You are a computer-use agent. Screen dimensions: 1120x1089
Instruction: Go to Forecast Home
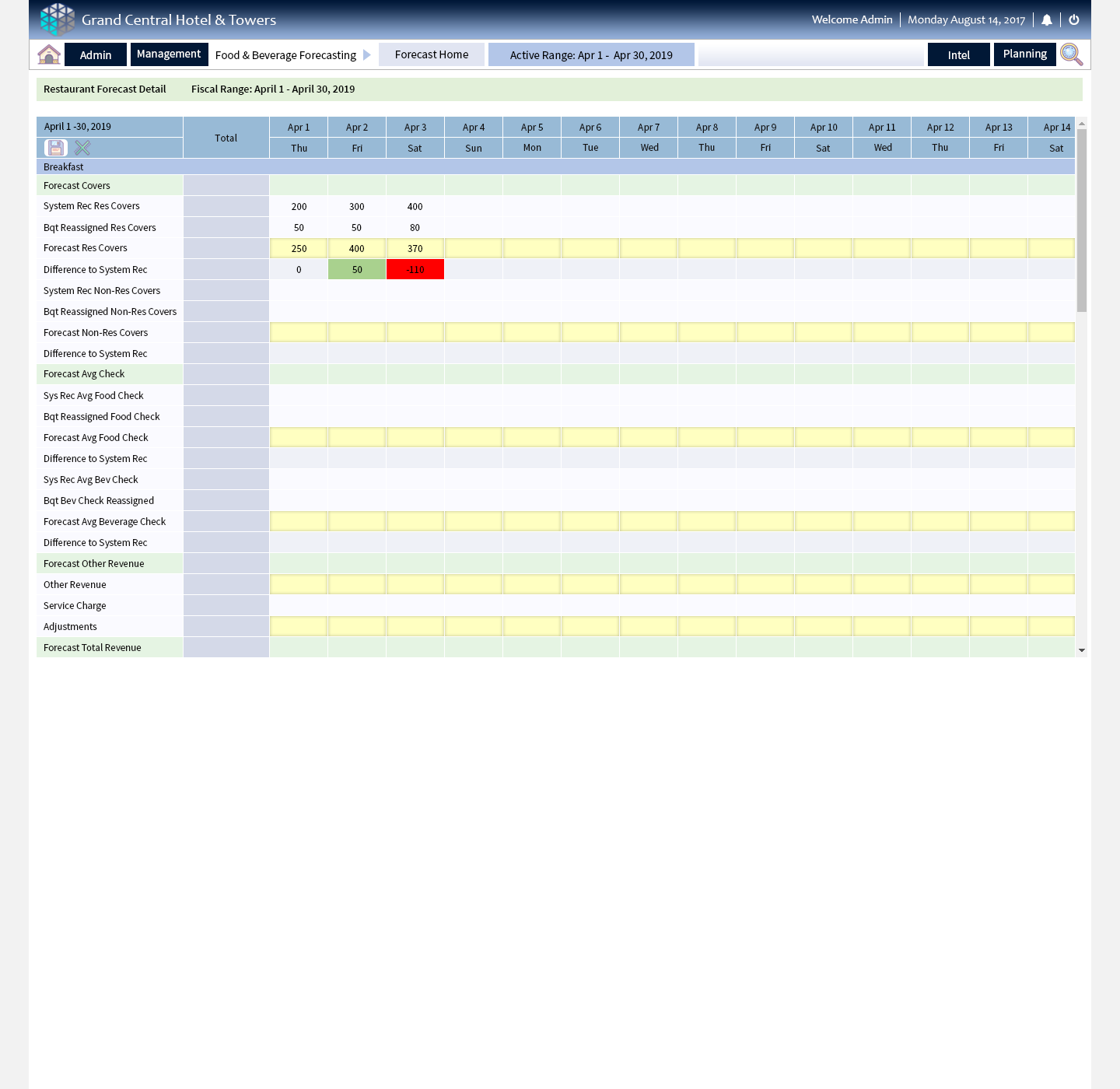coord(432,54)
